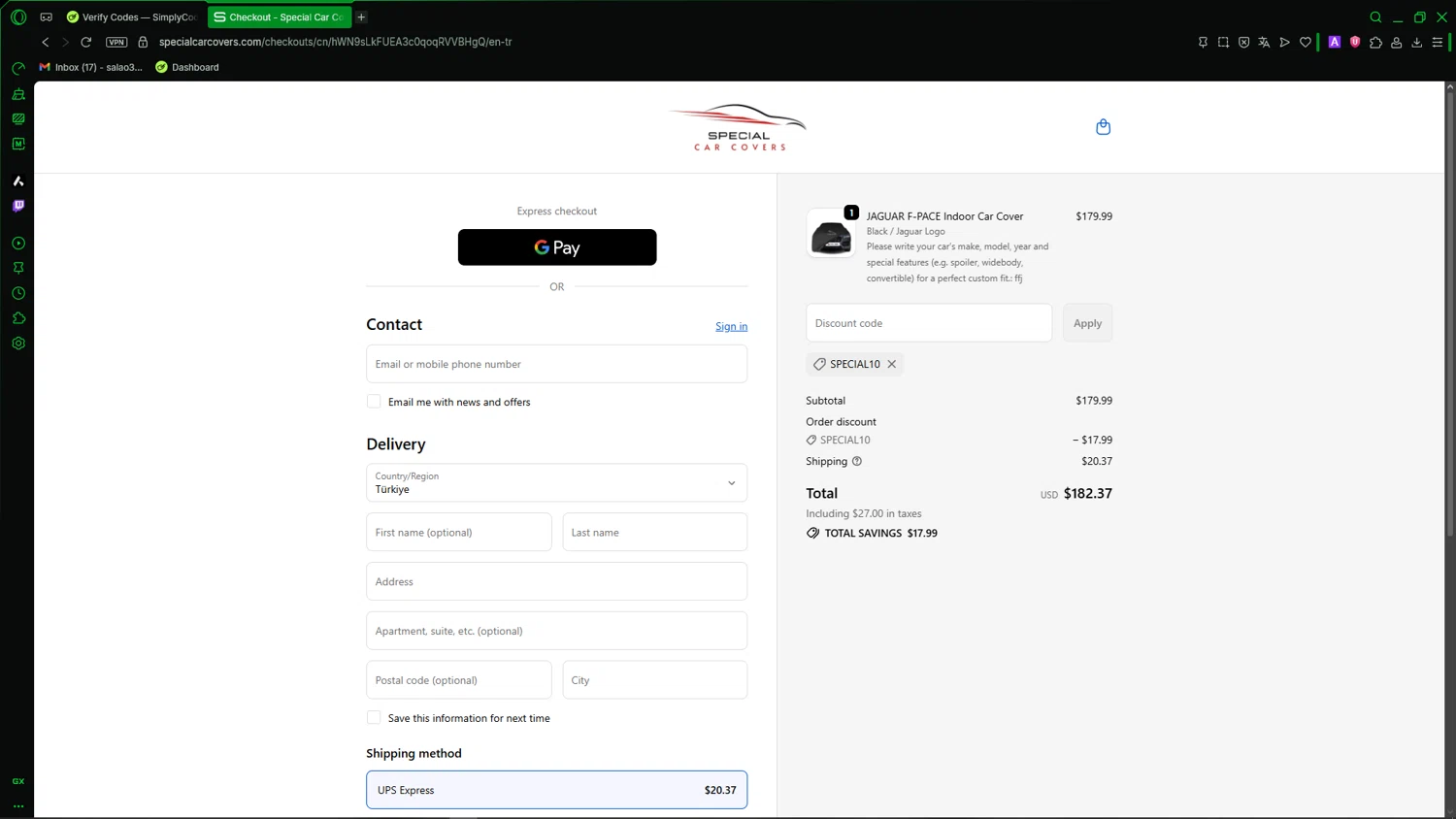Viewport: 1456px width, 819px height.
Task: Click the Shipping info question-mark icon
Action: pos(857,461)
